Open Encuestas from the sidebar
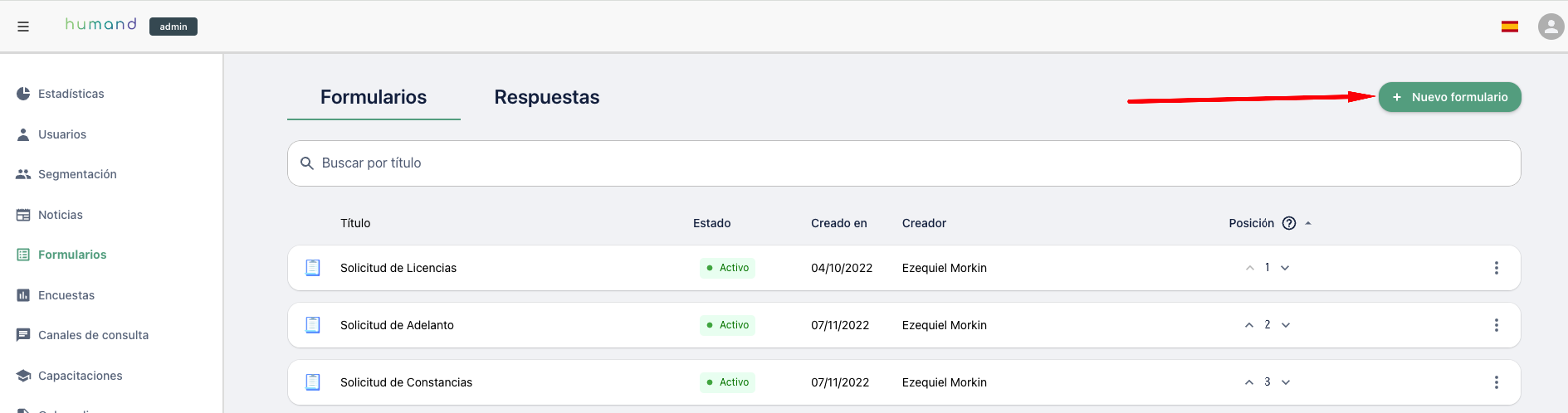 [66, 295]
